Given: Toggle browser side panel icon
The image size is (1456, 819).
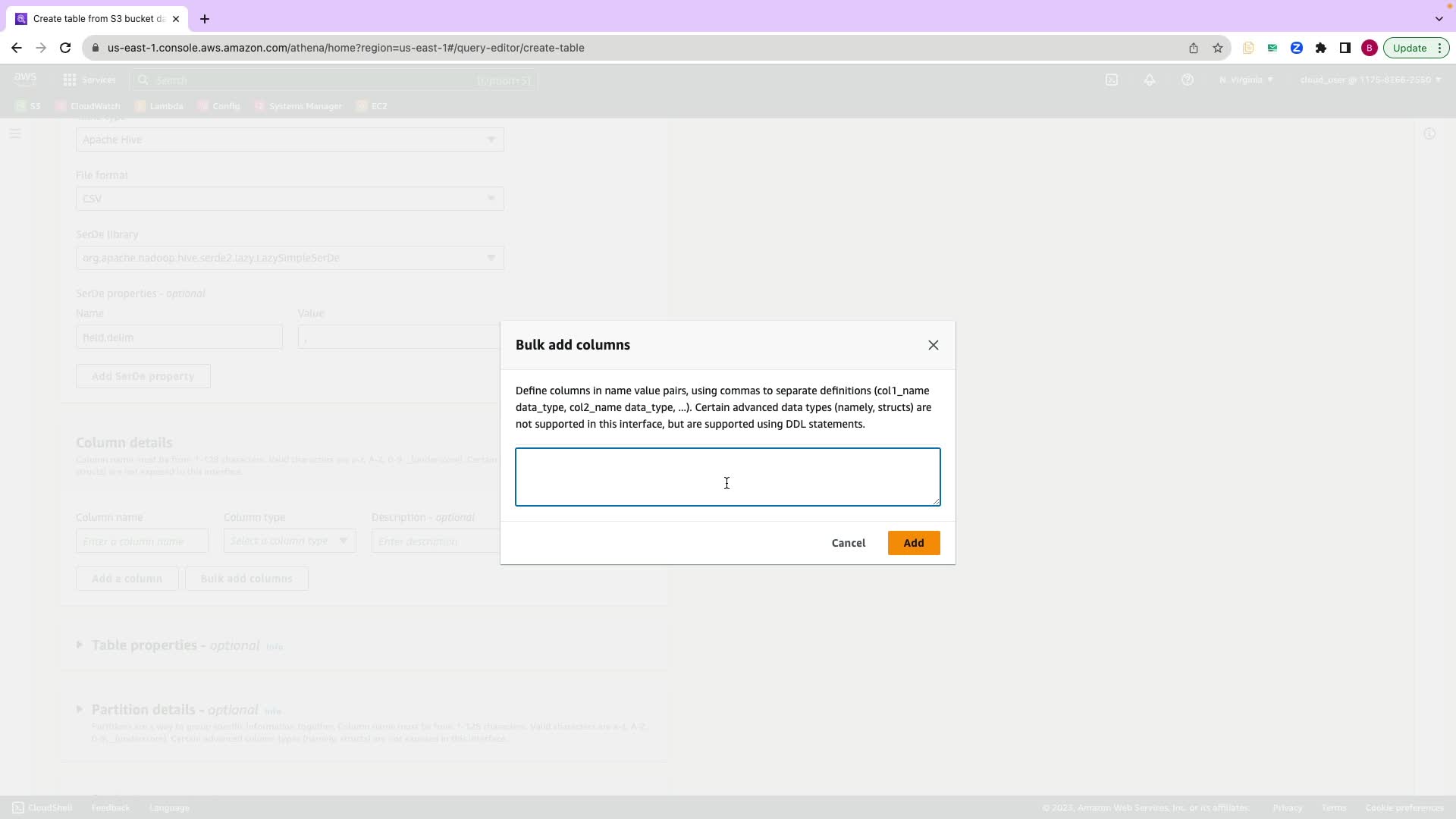Looking at the screenshot, I should (1345, 48).
